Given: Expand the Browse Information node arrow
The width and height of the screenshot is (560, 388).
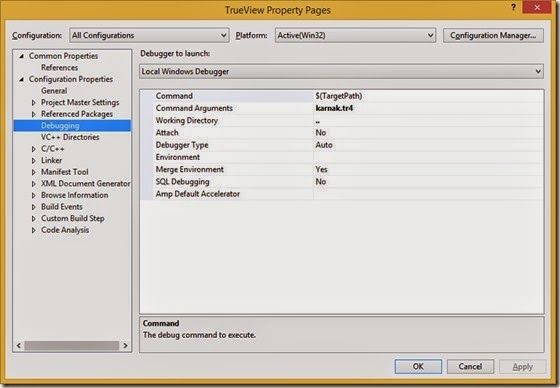Looking at the screenshot, I should [34, 195].
